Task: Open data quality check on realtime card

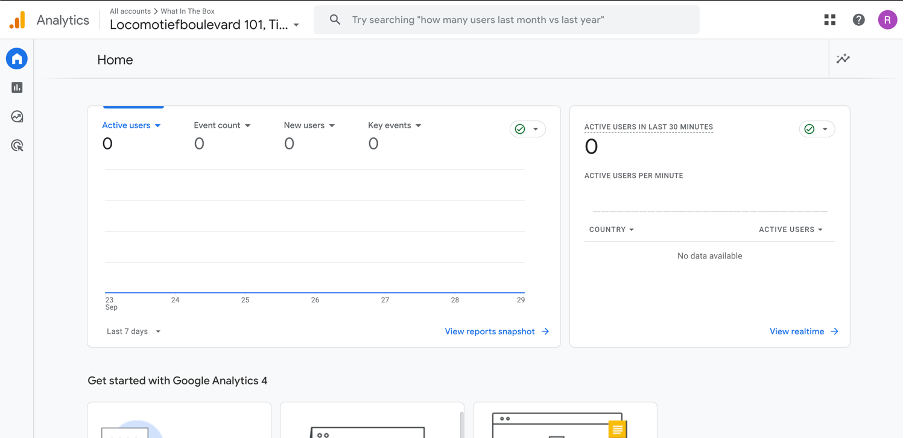Action: (x=816, y=129)
